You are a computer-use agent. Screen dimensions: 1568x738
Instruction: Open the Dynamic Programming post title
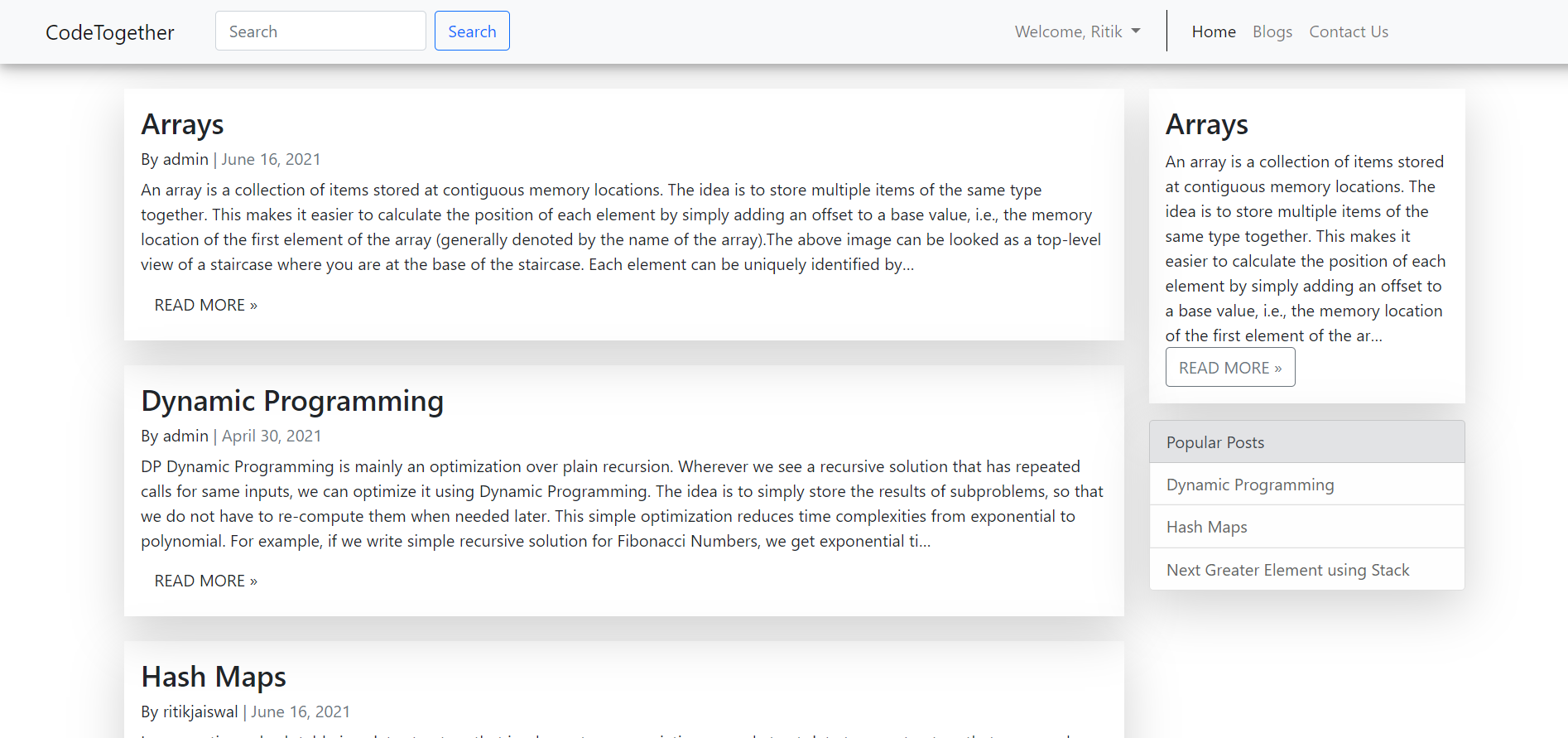pyautogui.click(x=292, y=401)
